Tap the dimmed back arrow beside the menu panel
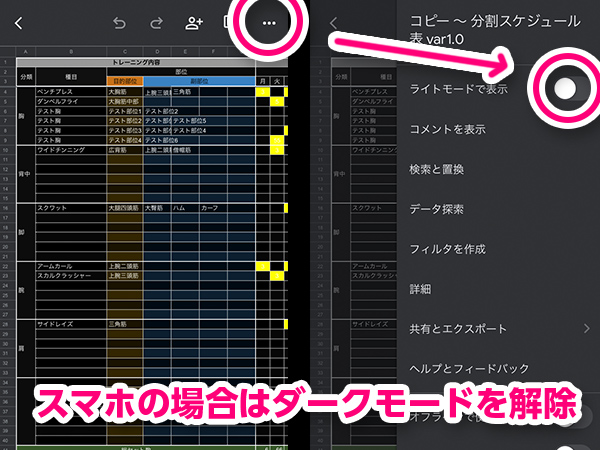The image size is (600, 450). (334, 22)
